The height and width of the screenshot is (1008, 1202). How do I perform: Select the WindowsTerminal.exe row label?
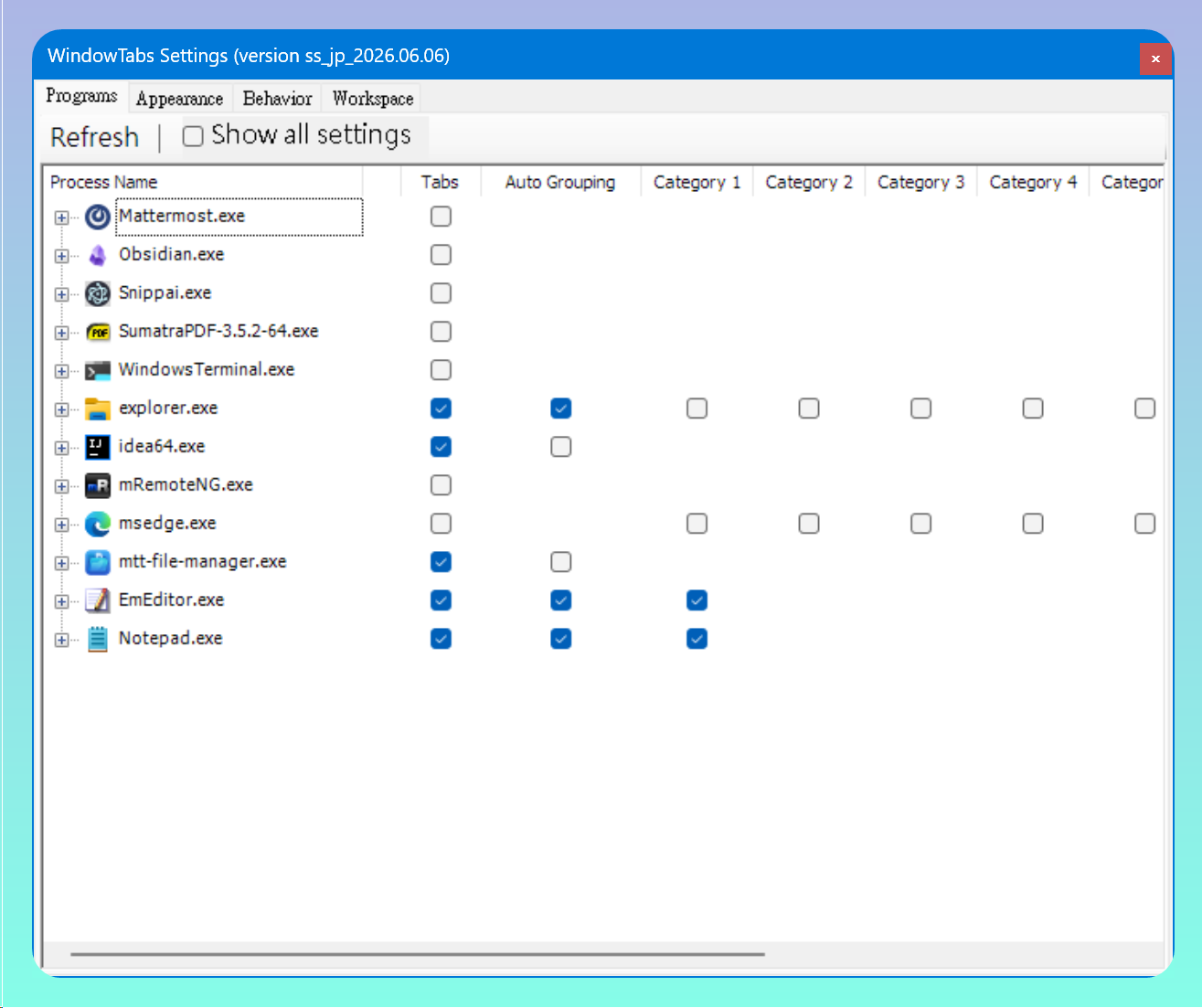(x=207, y=370)
